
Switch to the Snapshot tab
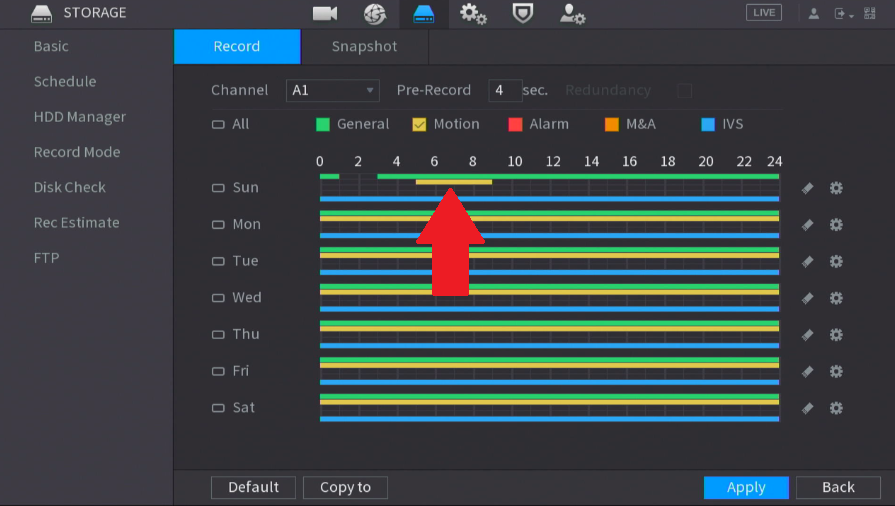pos(364,46)
